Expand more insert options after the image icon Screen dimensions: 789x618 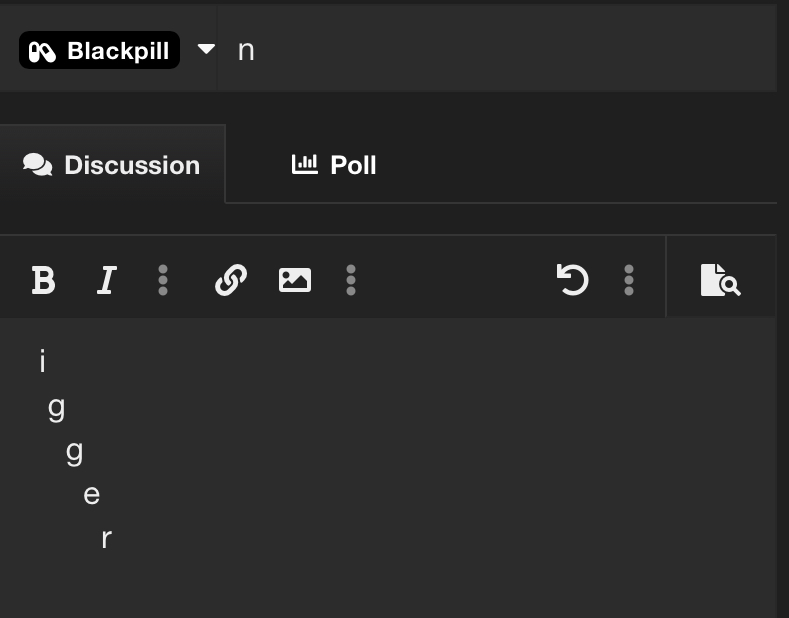click(351, 280)
